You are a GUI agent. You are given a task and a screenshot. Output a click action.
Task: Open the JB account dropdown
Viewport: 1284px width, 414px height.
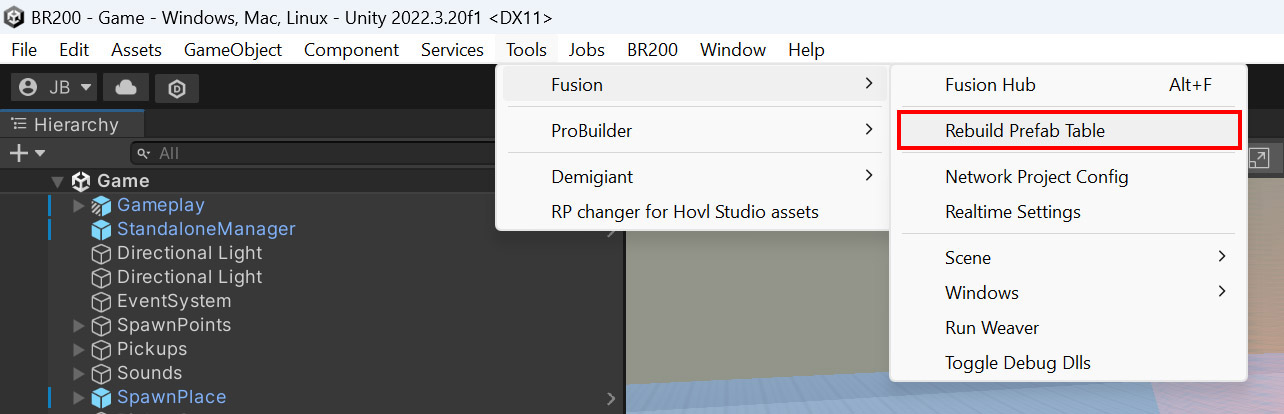pos(55,88)
